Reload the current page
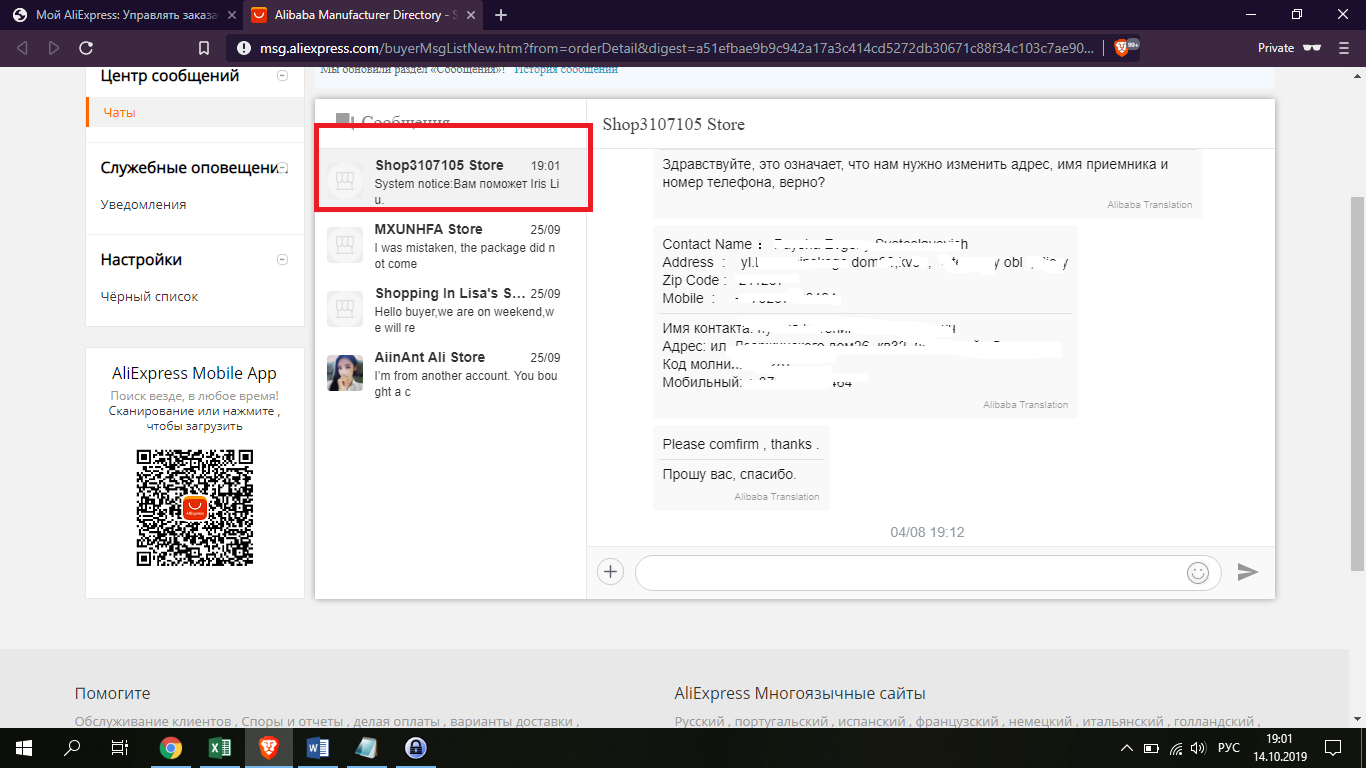Image resolution: width=1366 pixels, height=768 pixels. [86, 48]
